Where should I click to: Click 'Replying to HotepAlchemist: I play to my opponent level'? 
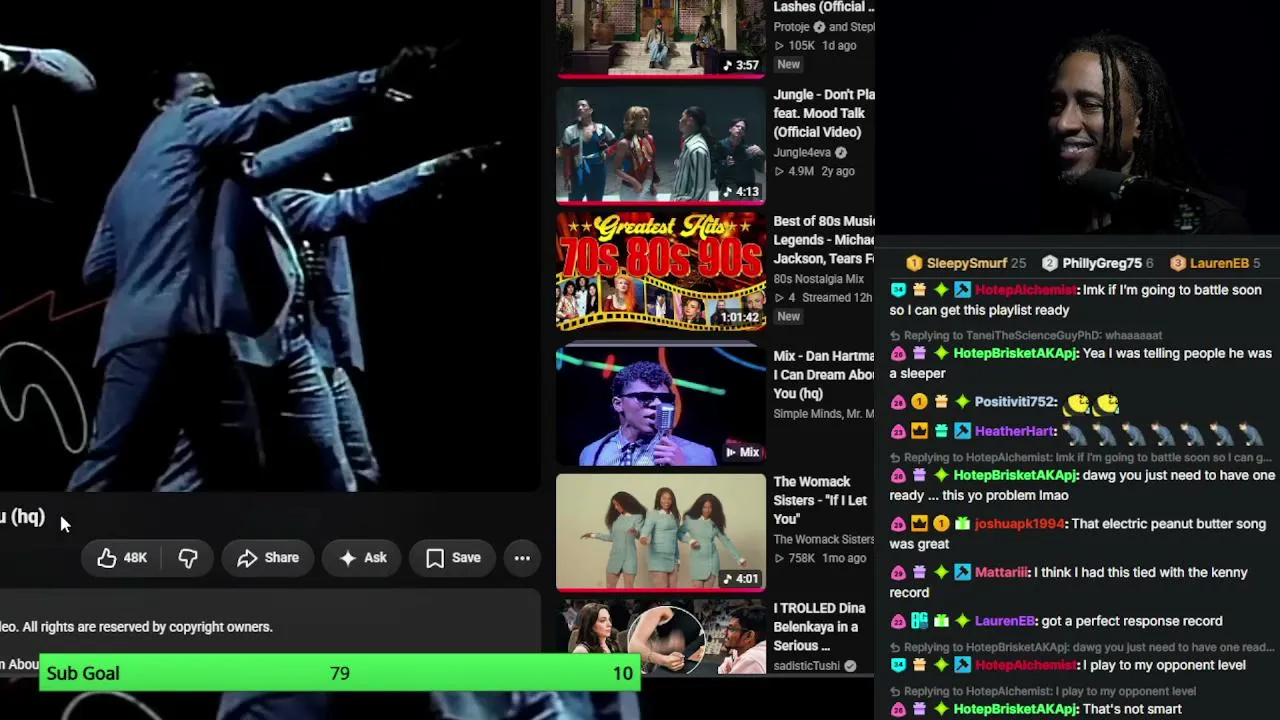tap(1050, 691)
